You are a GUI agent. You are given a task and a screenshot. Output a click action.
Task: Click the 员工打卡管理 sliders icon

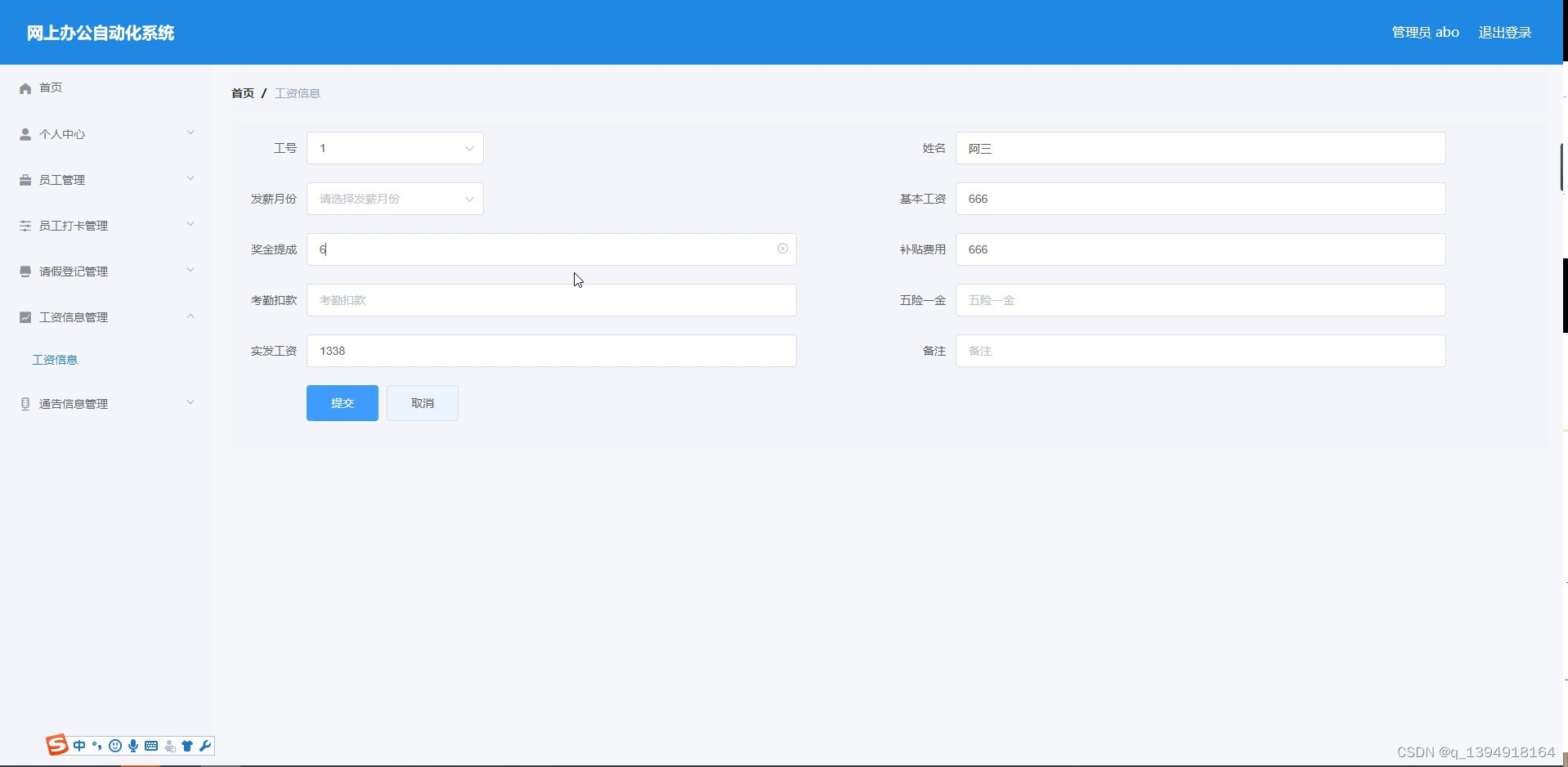tap(25, 226)
